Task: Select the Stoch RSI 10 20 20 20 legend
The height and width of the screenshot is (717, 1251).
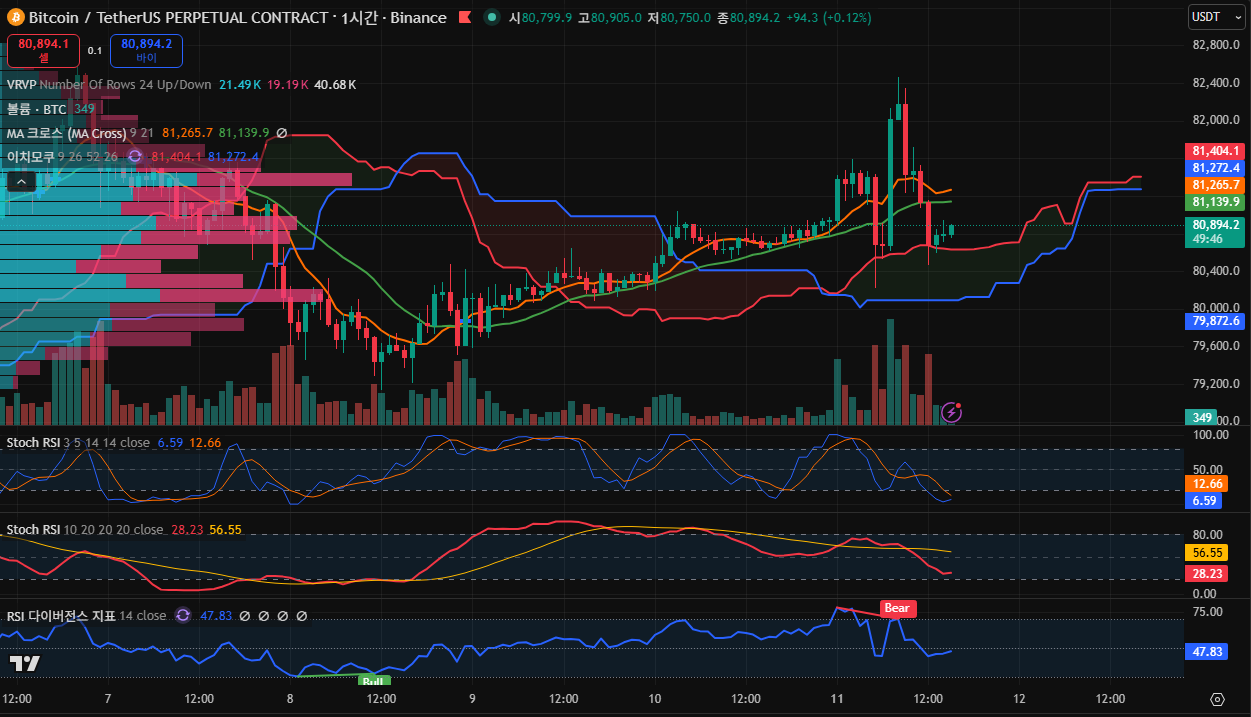Action: (x=85, y=530)
